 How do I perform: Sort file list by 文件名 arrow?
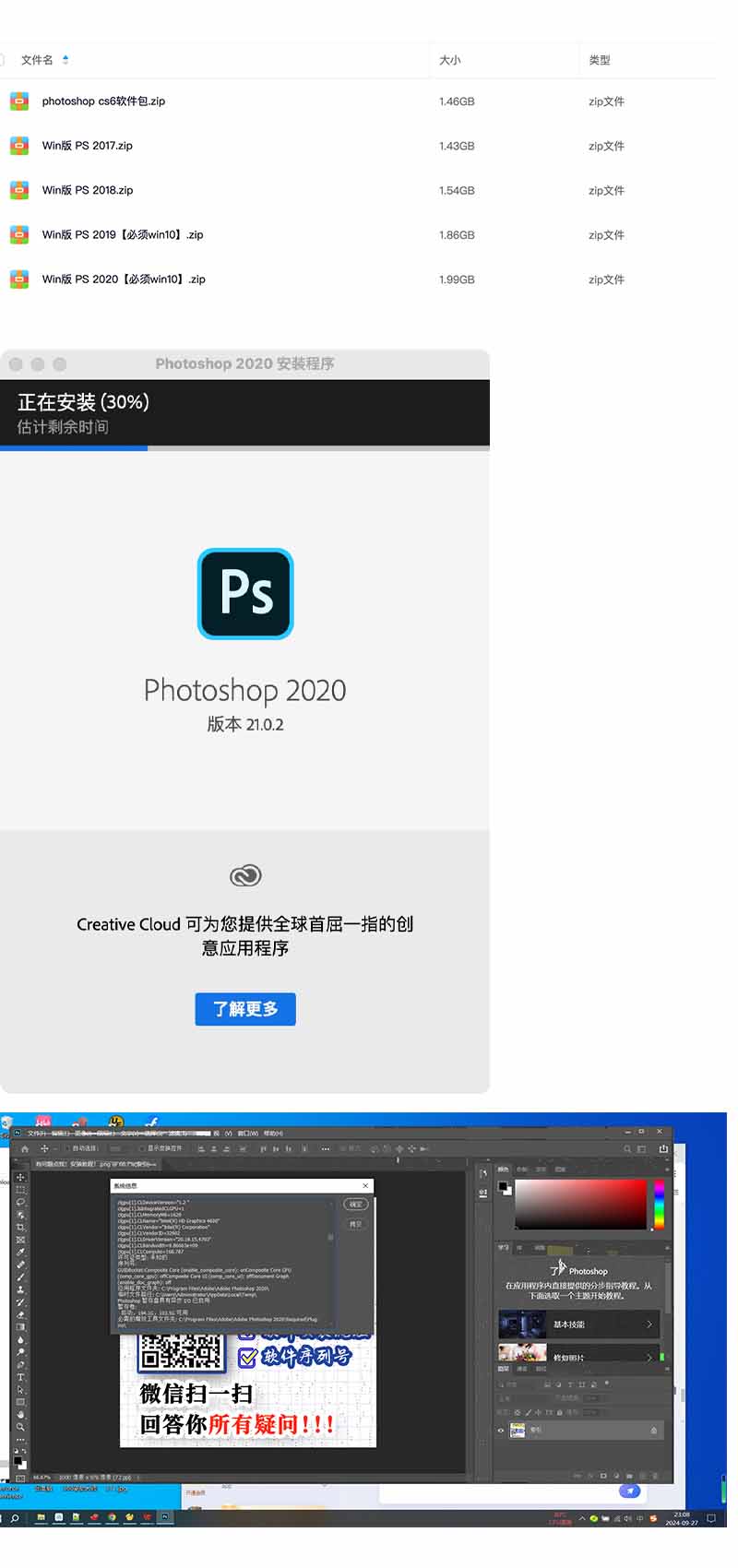[x=65, y=60]
